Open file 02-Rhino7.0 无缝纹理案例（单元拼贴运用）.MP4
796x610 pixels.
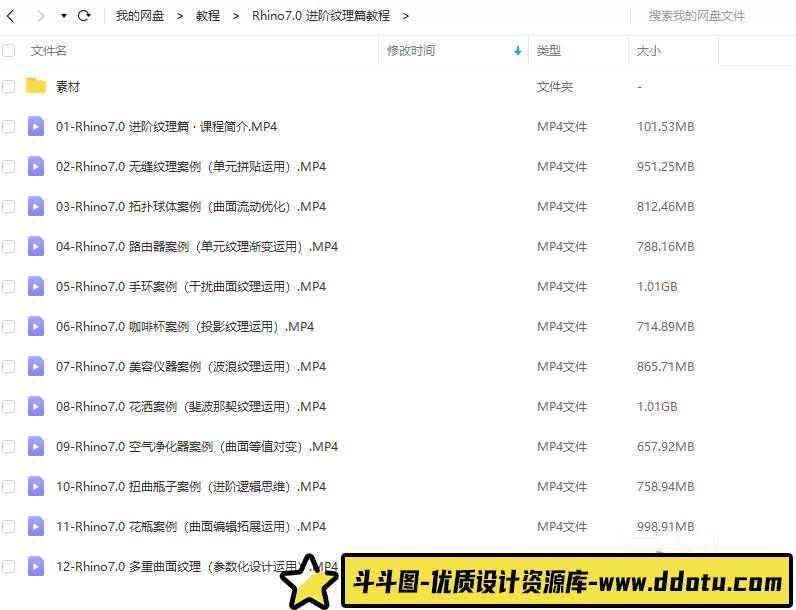[x=191, y=166]
